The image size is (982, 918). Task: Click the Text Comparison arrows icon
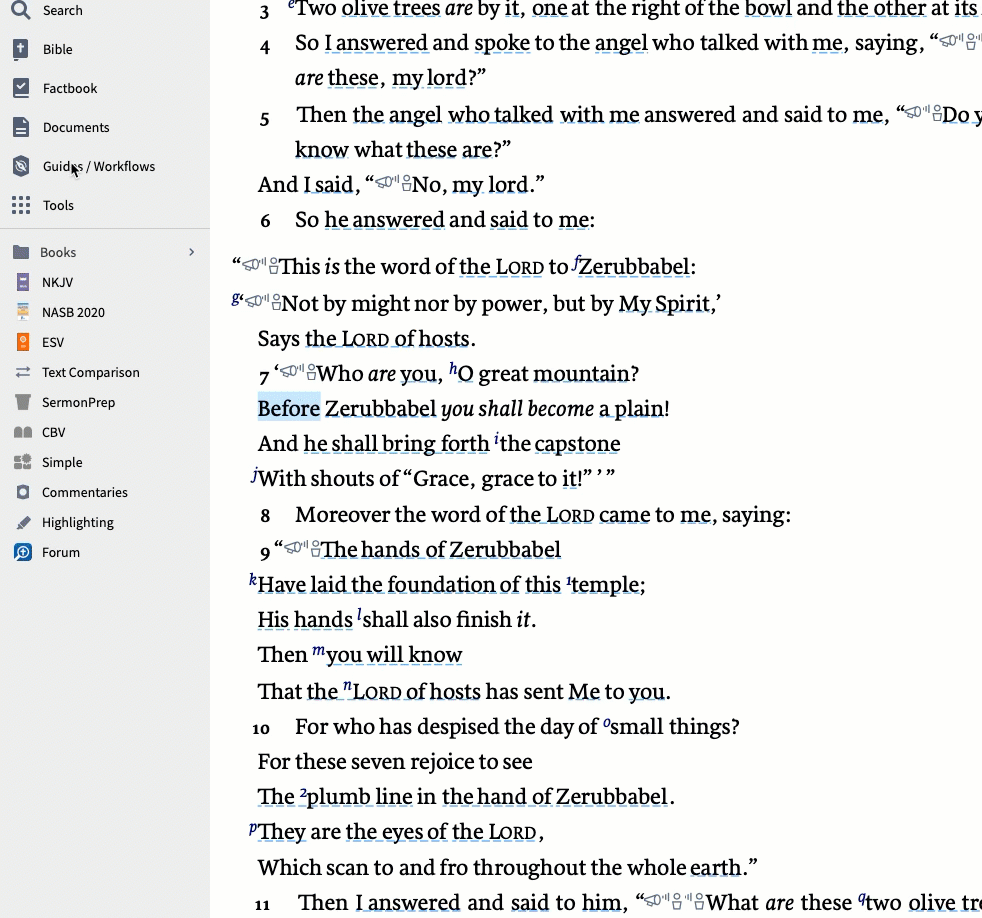point(23,372)
